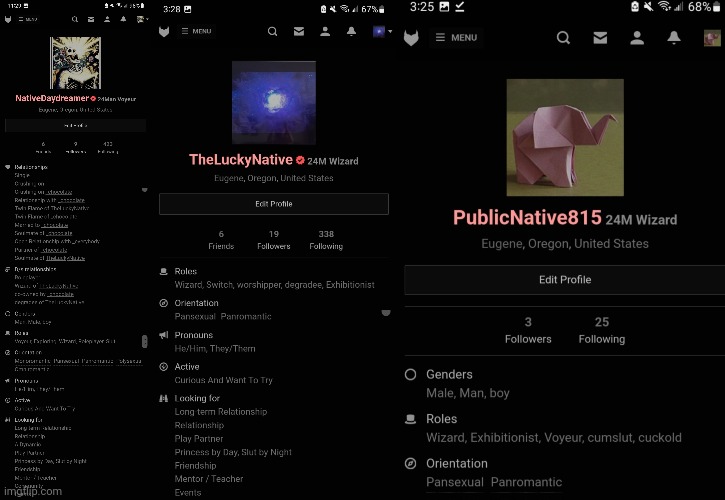
Task: Open the MENU hamburger above PublicNative815
Action: coord(456,38)
